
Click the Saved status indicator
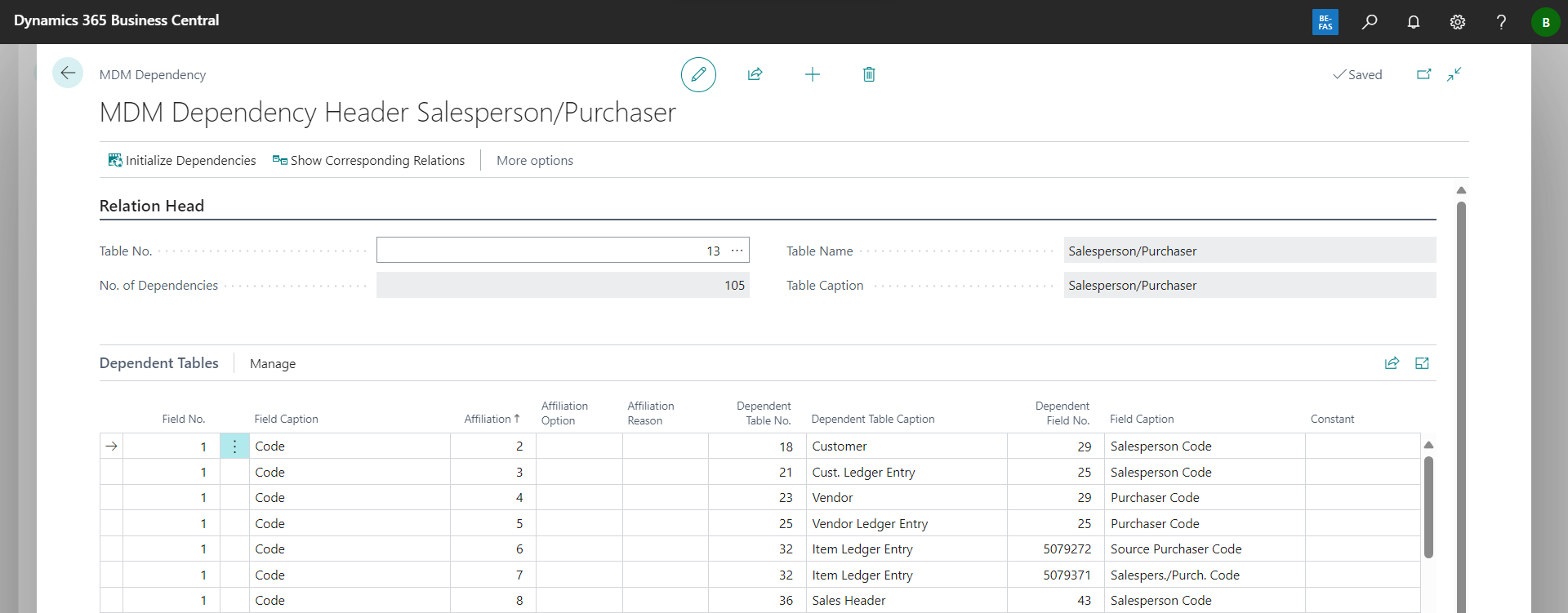click(1357, 74)
